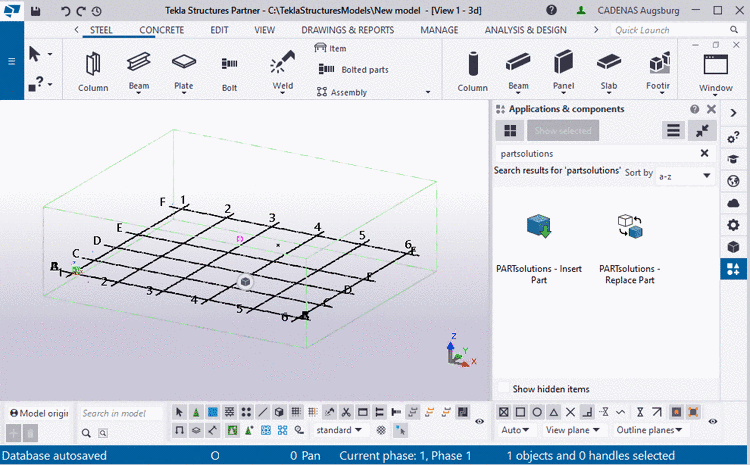This screenshot has height=465, width=750.
Task: Click the Show selected button
Action: 562,130
